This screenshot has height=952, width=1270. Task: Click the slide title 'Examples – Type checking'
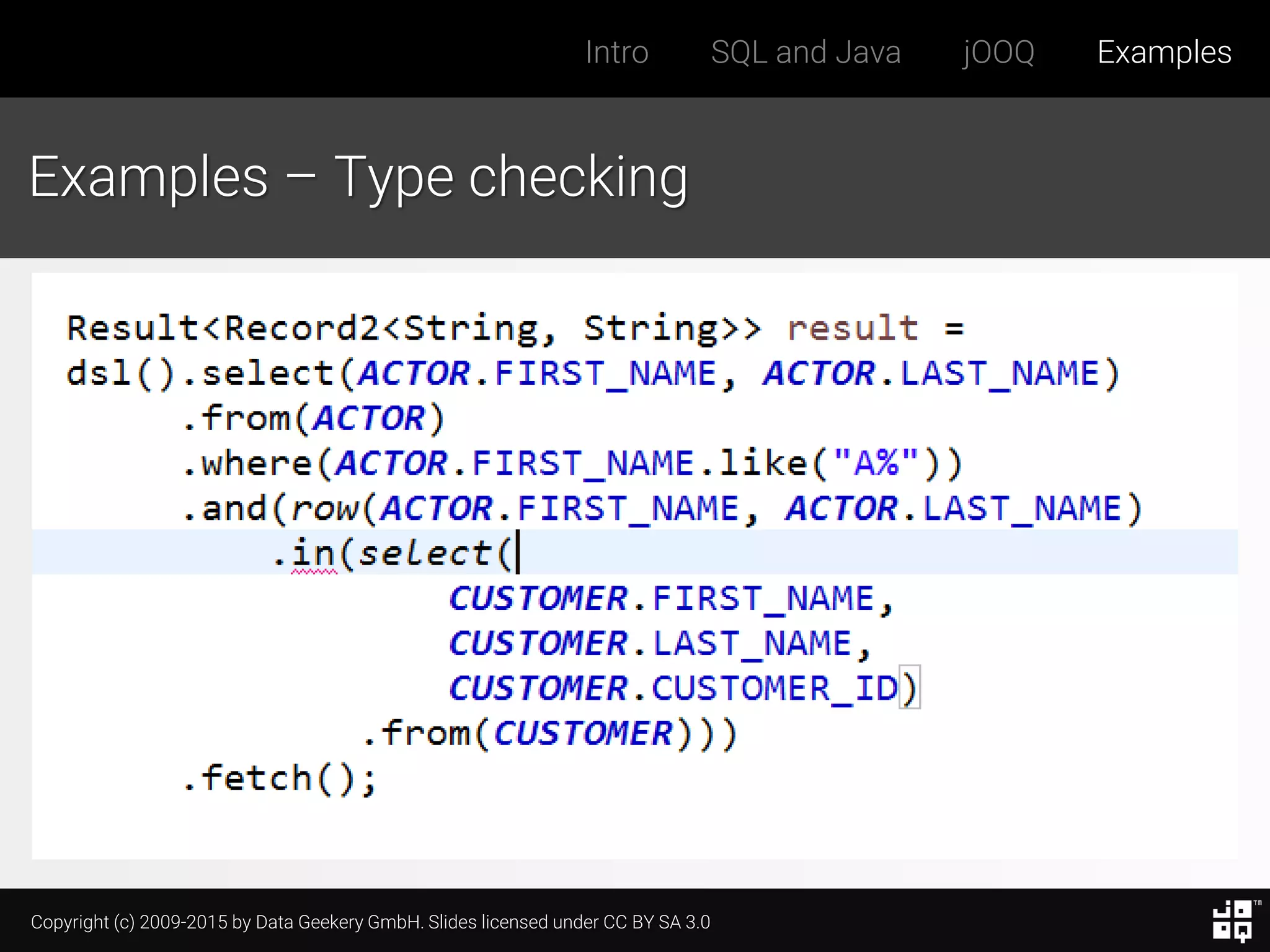(358, 177)
